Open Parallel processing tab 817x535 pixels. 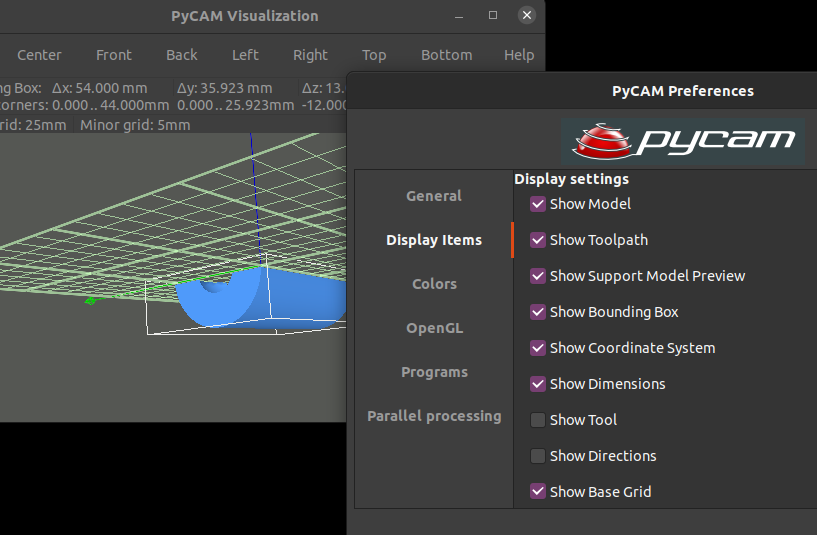coord(434,416)
